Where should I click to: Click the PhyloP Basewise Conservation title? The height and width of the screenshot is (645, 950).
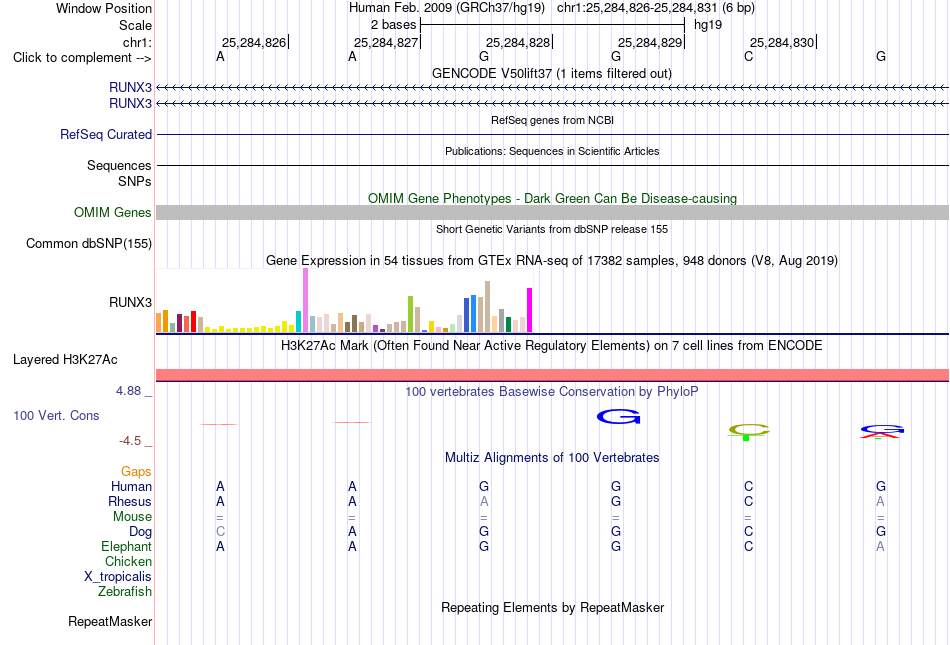pos(552,391)
